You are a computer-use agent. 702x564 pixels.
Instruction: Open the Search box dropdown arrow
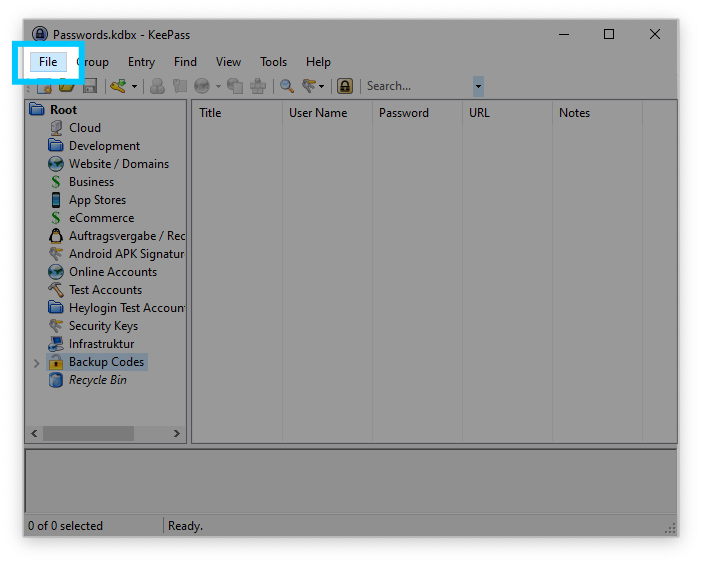478,86
